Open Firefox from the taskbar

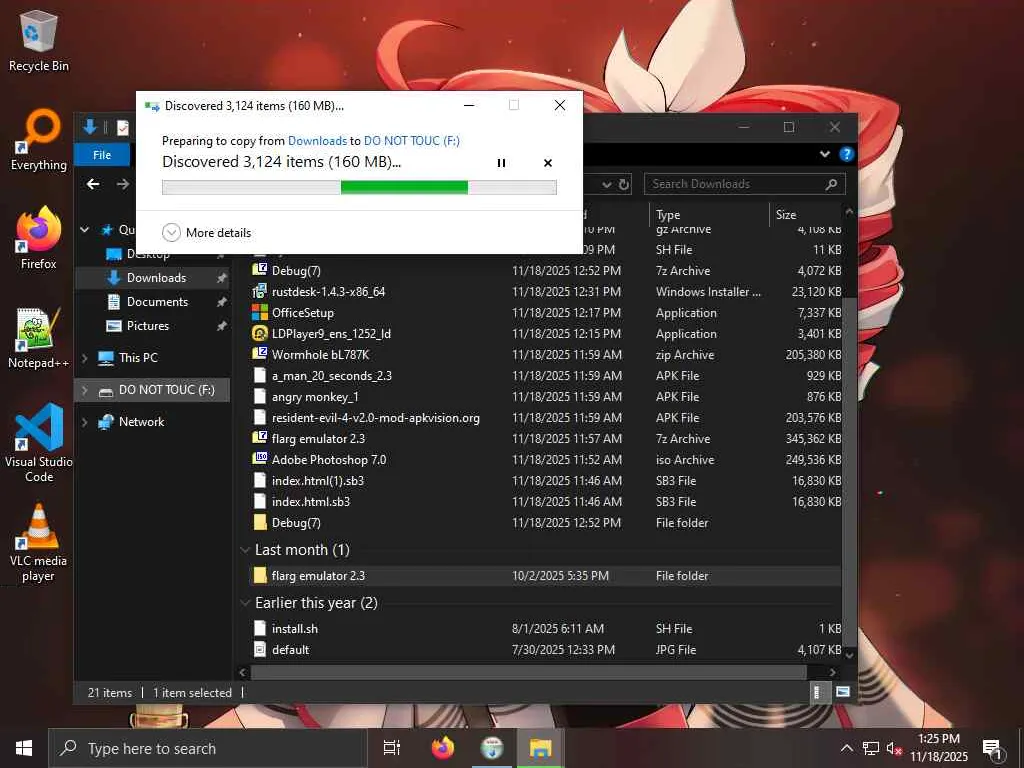click(x=443, y=748)
